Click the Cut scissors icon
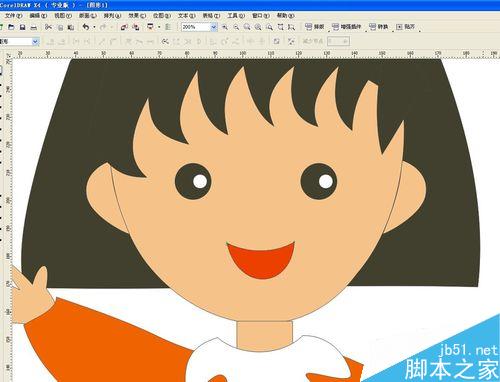This screenshot has width=500, height=382. [x=49, y=27]
